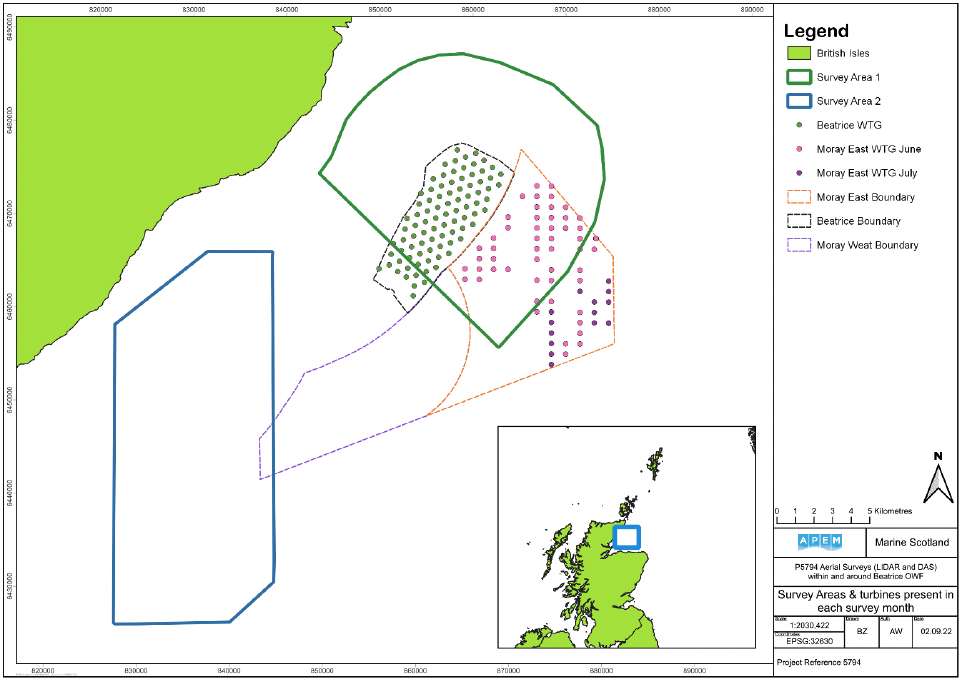963x682 pixels.
Task: Click the Legend heading
Action: pos(816,31)
